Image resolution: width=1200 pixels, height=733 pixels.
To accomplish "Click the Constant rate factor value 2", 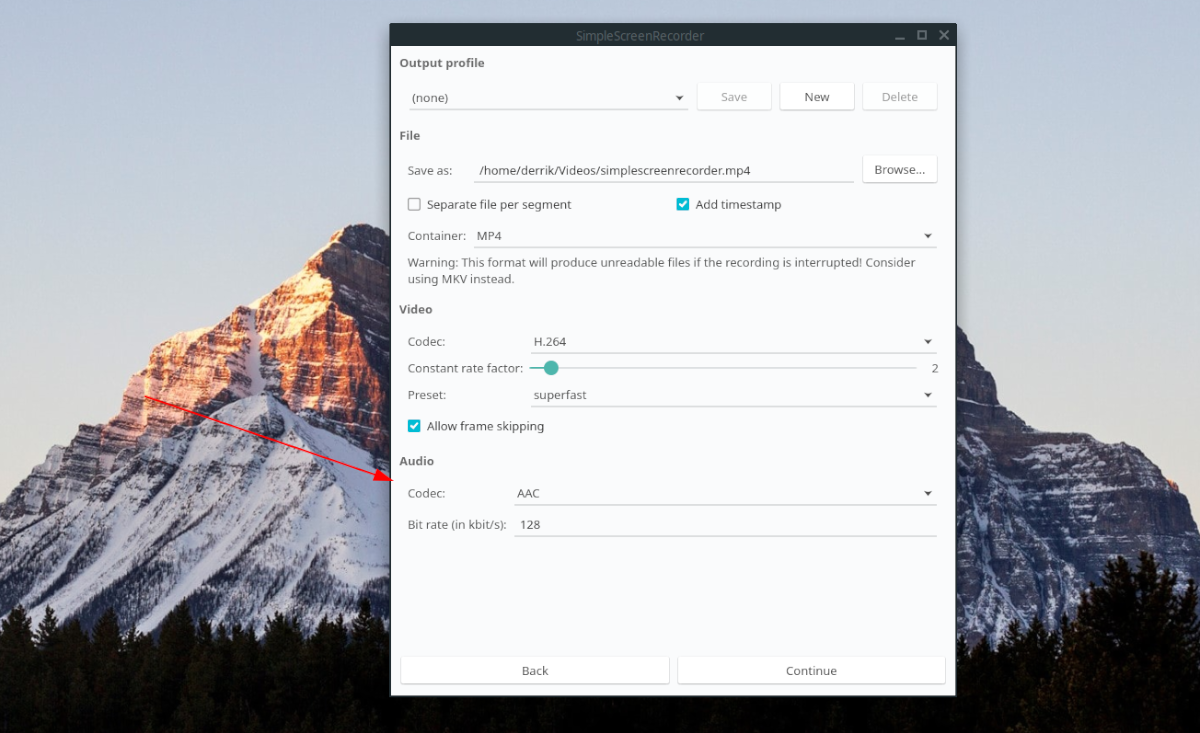I will [935, 368].
